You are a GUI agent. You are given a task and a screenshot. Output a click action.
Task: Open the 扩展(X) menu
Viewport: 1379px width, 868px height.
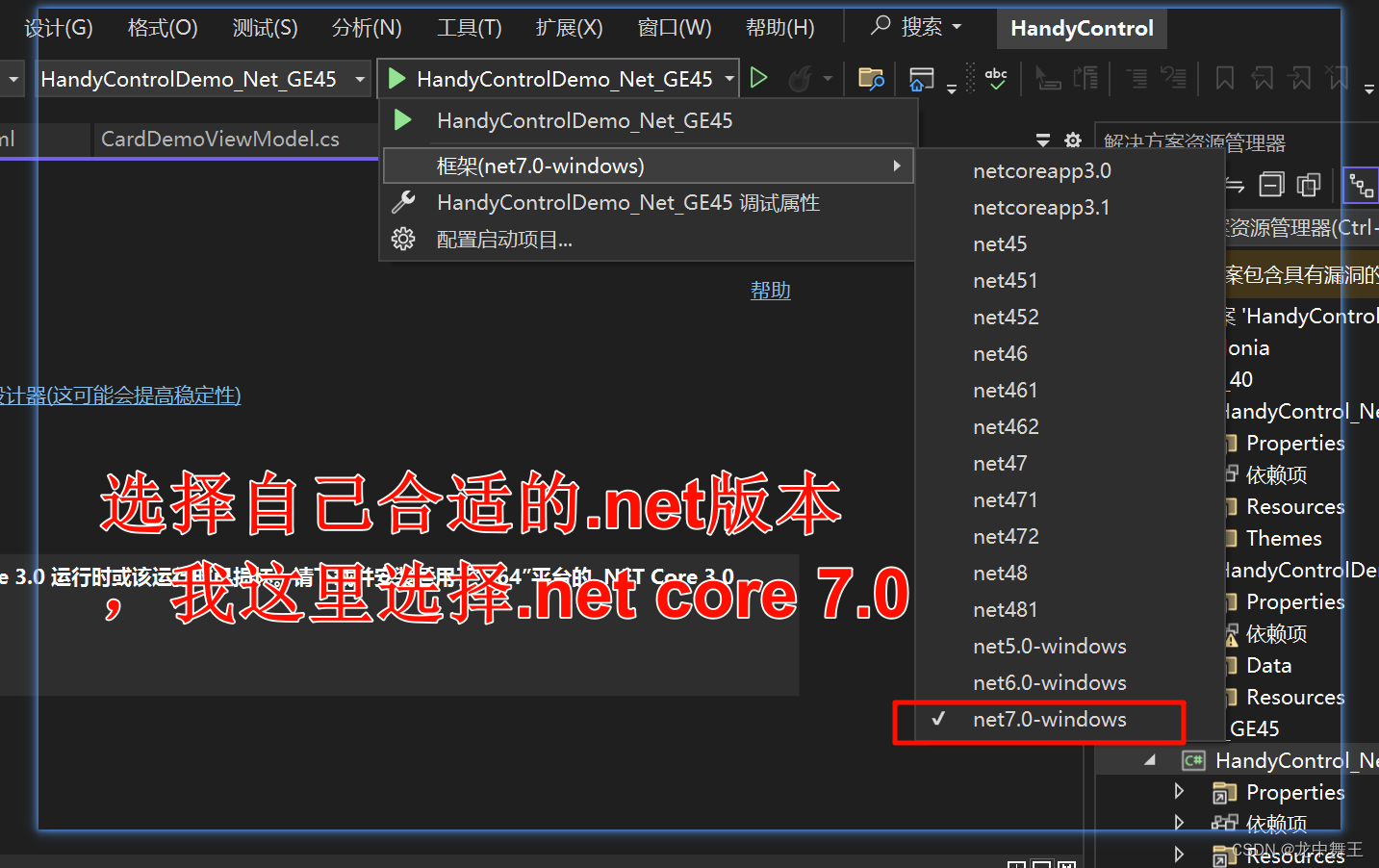(x=569, y=28)
